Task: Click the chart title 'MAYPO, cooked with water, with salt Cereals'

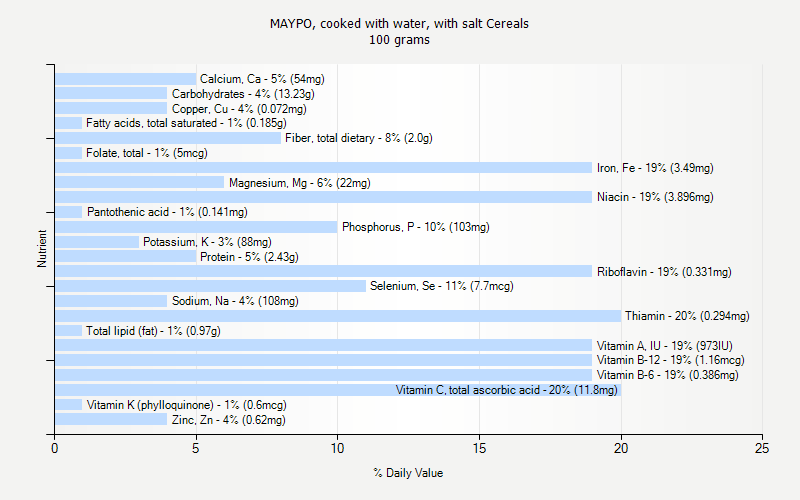Action: 399,23
